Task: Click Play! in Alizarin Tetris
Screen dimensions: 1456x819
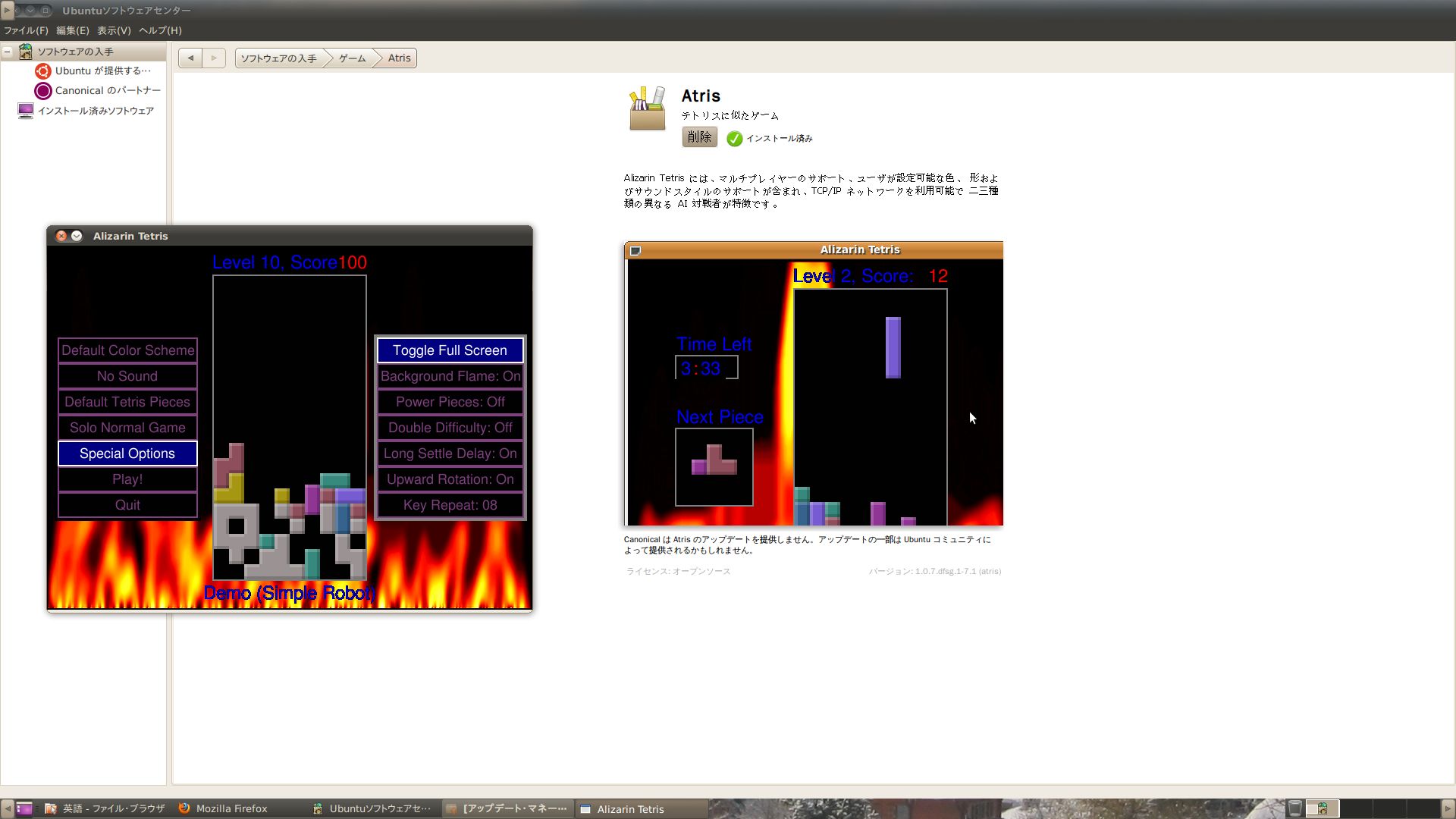Action: pos(127,479)
